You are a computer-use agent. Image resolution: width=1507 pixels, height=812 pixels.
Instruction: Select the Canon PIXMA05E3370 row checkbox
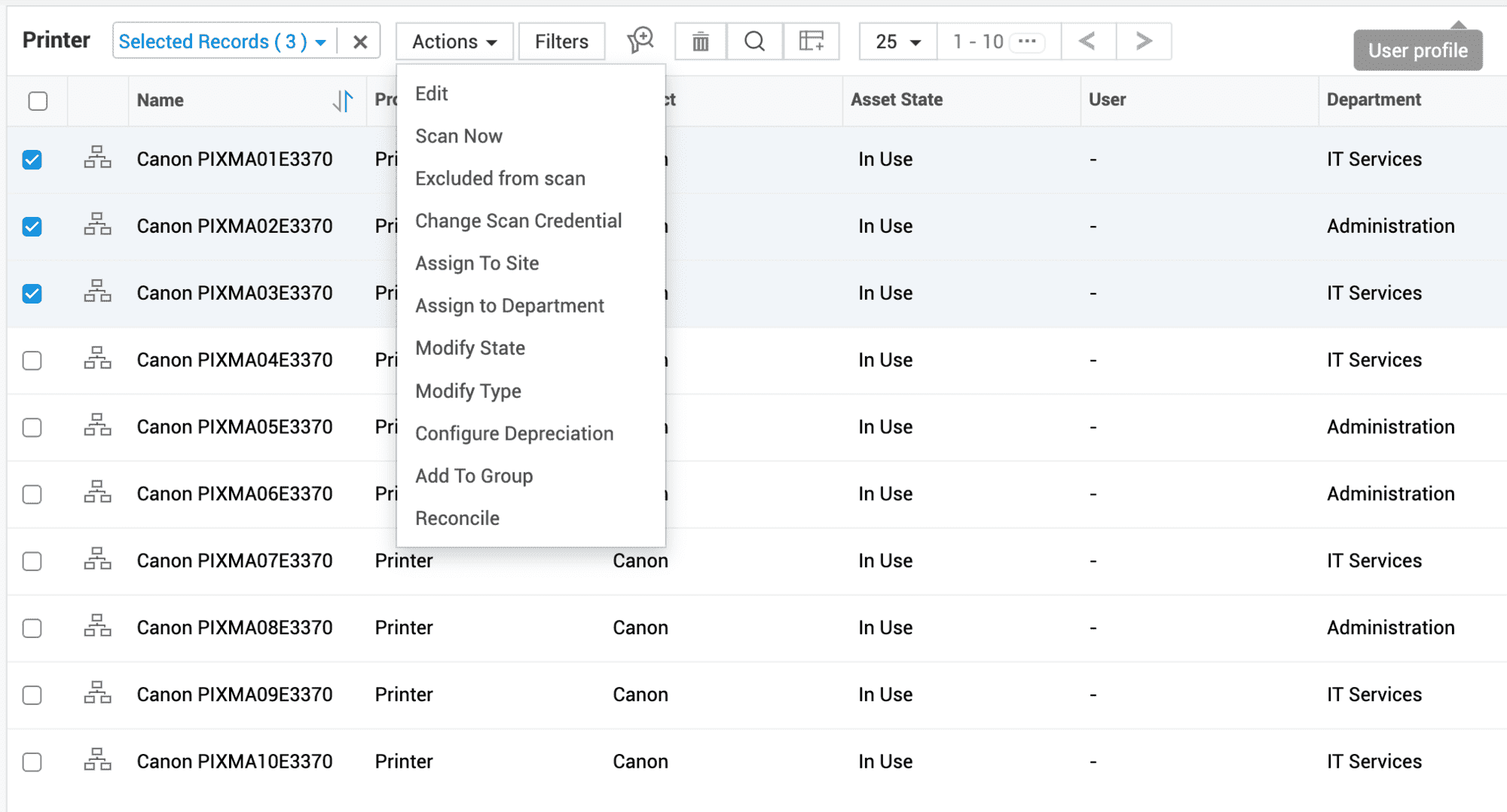[32, 427]
